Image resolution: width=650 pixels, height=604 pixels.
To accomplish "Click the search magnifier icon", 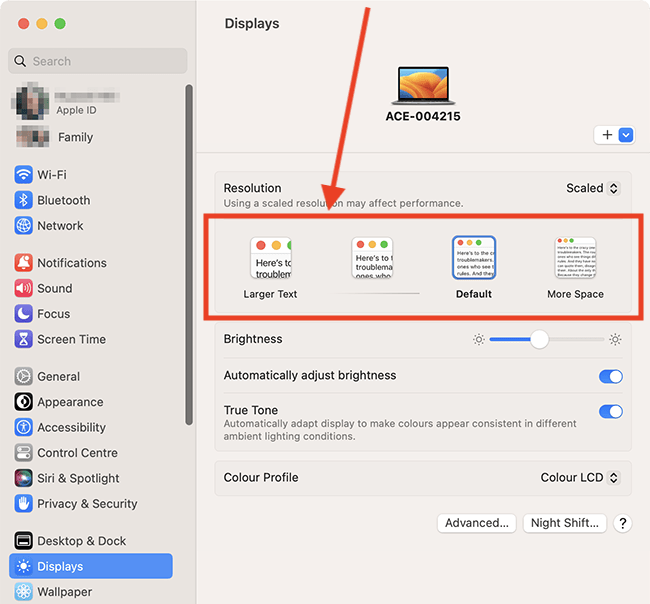I will (20, 61).
